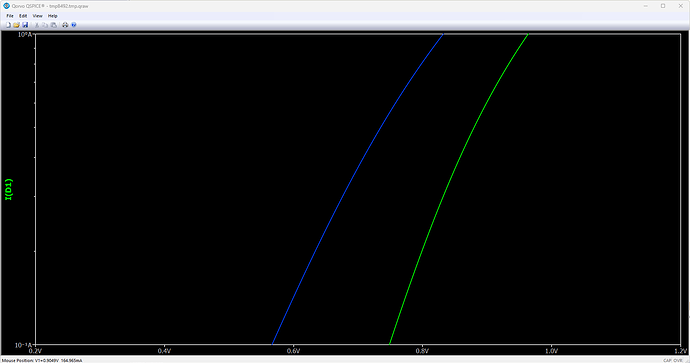This screenshot has height=363, width=690.
Task: Click the 1.2V axis label
Action: [680, 351]
